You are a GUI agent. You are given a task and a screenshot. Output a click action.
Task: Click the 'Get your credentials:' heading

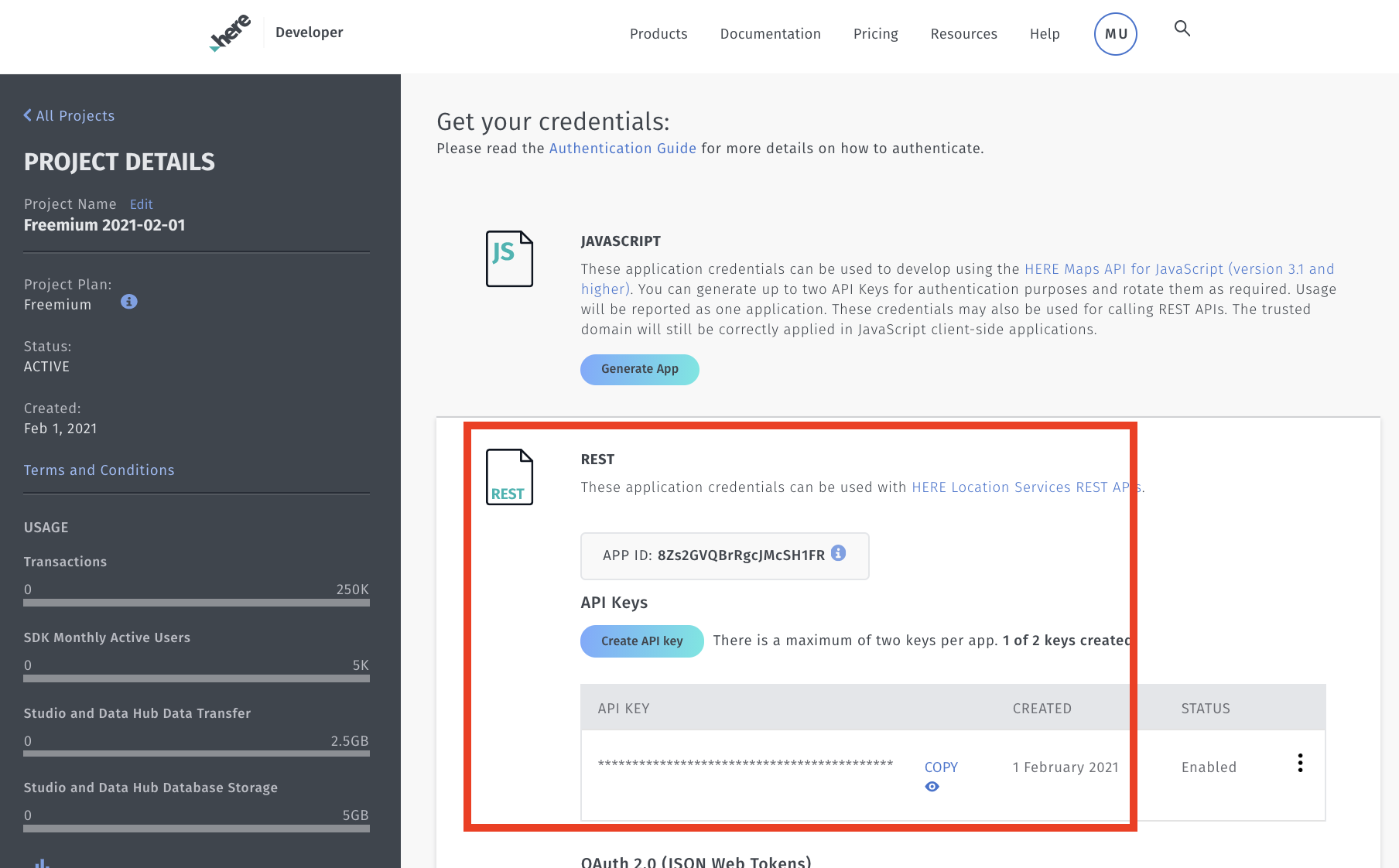(553, 122)
